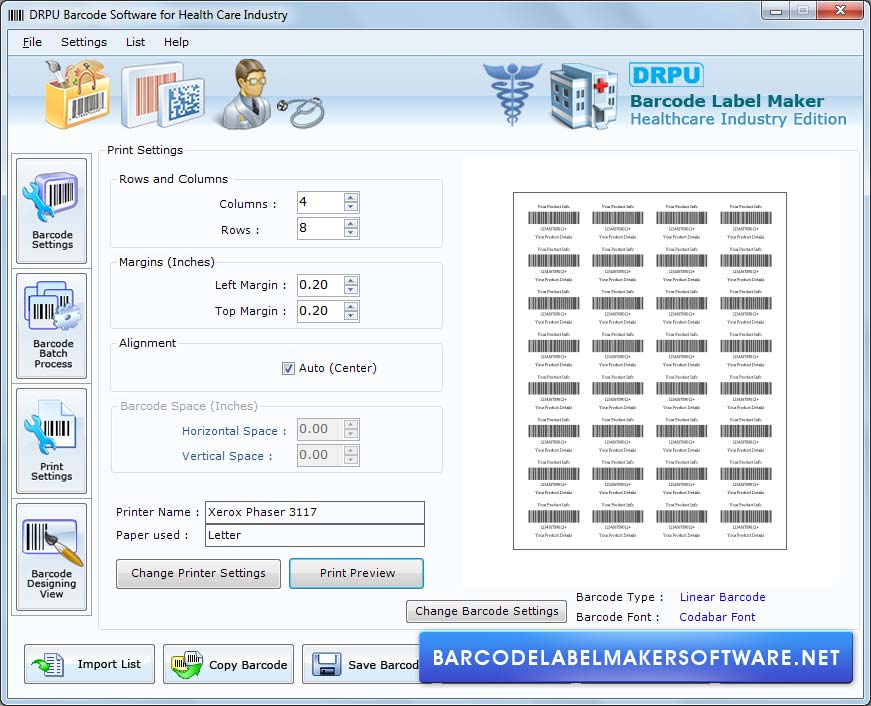Click the Columns input field
Screen dimensions: 871x706
[320, 202]
